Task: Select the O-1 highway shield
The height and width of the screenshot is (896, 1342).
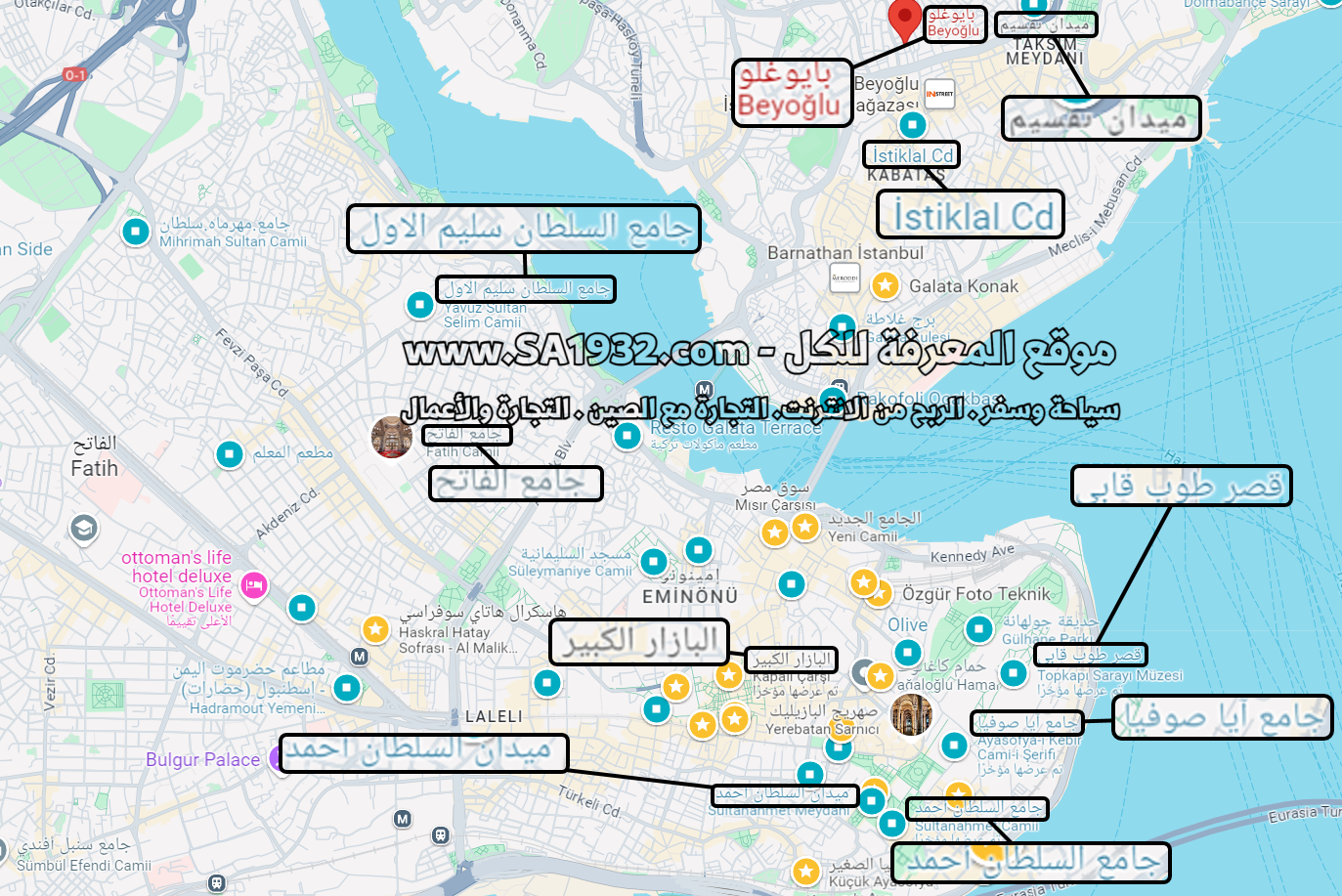Action: [75, 74]
